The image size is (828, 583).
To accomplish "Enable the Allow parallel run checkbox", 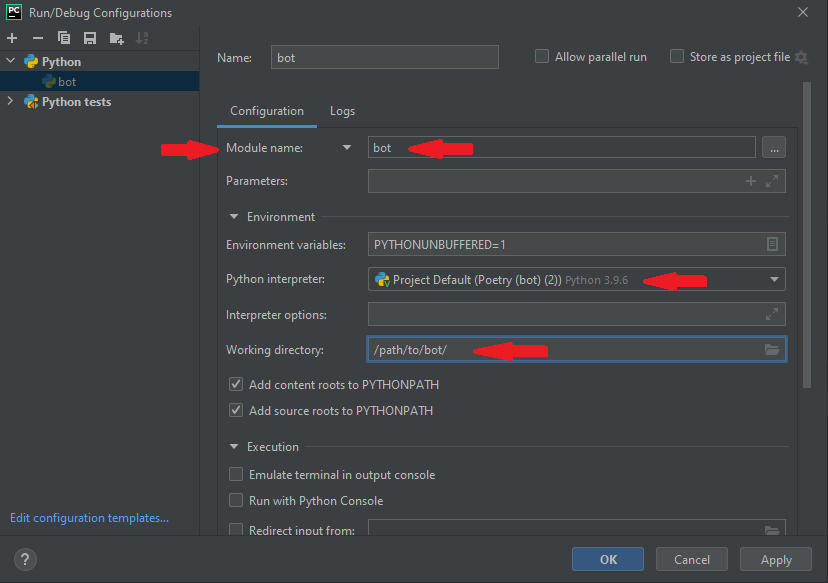I will (x=542, y=57).
